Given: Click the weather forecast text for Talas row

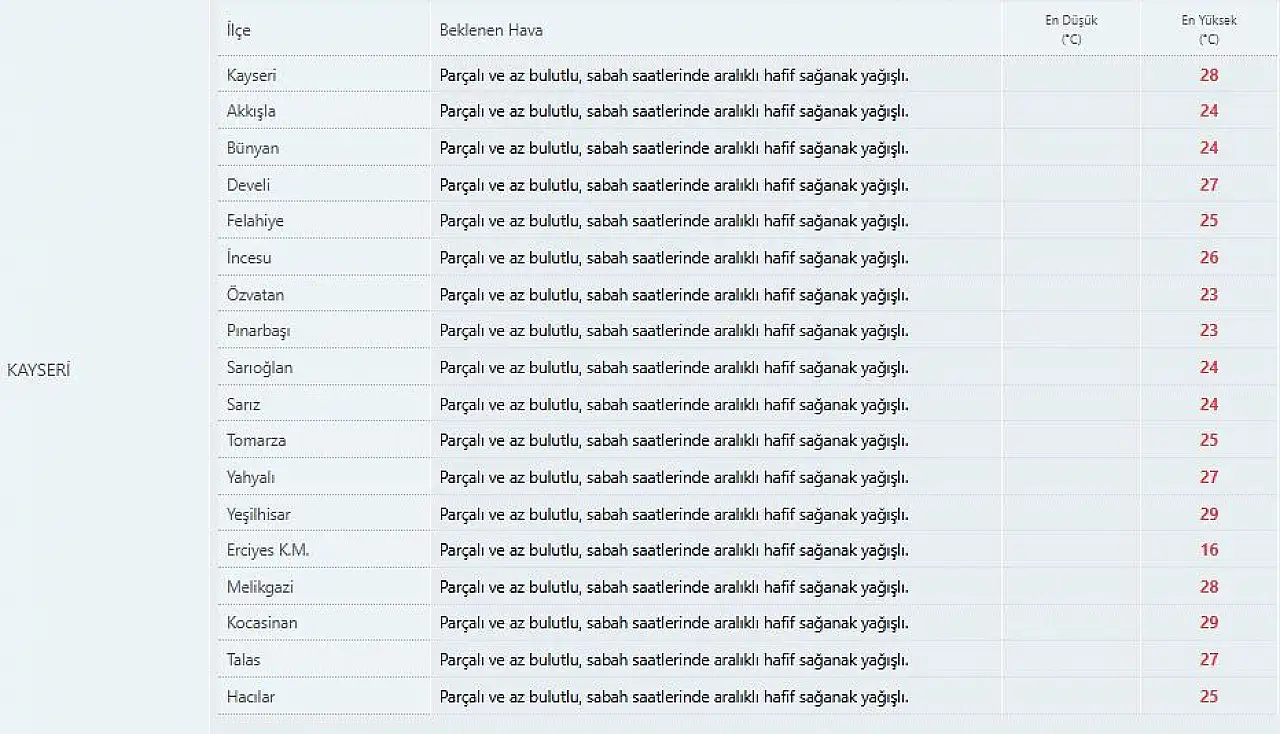Looking at the screenshot, I should click(x=674, y=660).
